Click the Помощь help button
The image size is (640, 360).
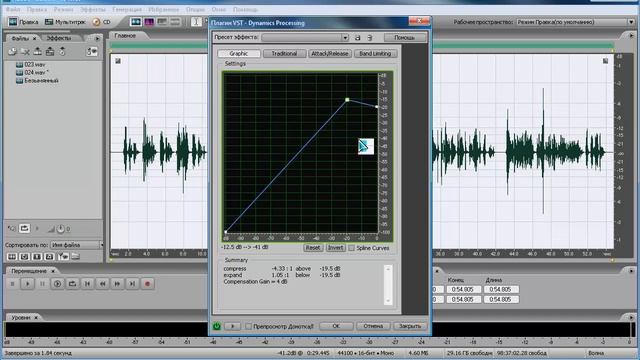[404, 38]
